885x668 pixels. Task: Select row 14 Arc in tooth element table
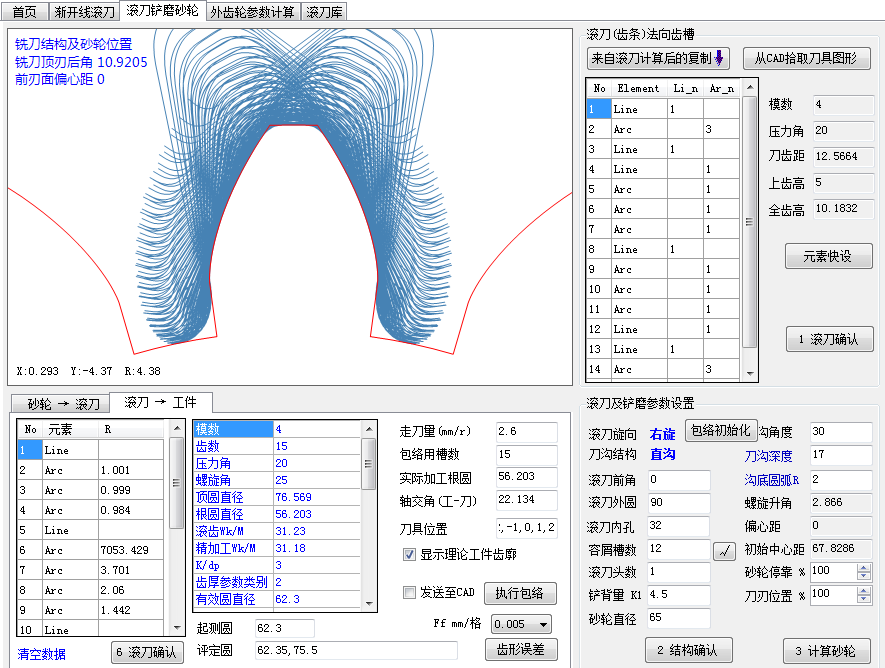(x=663, y=369)
